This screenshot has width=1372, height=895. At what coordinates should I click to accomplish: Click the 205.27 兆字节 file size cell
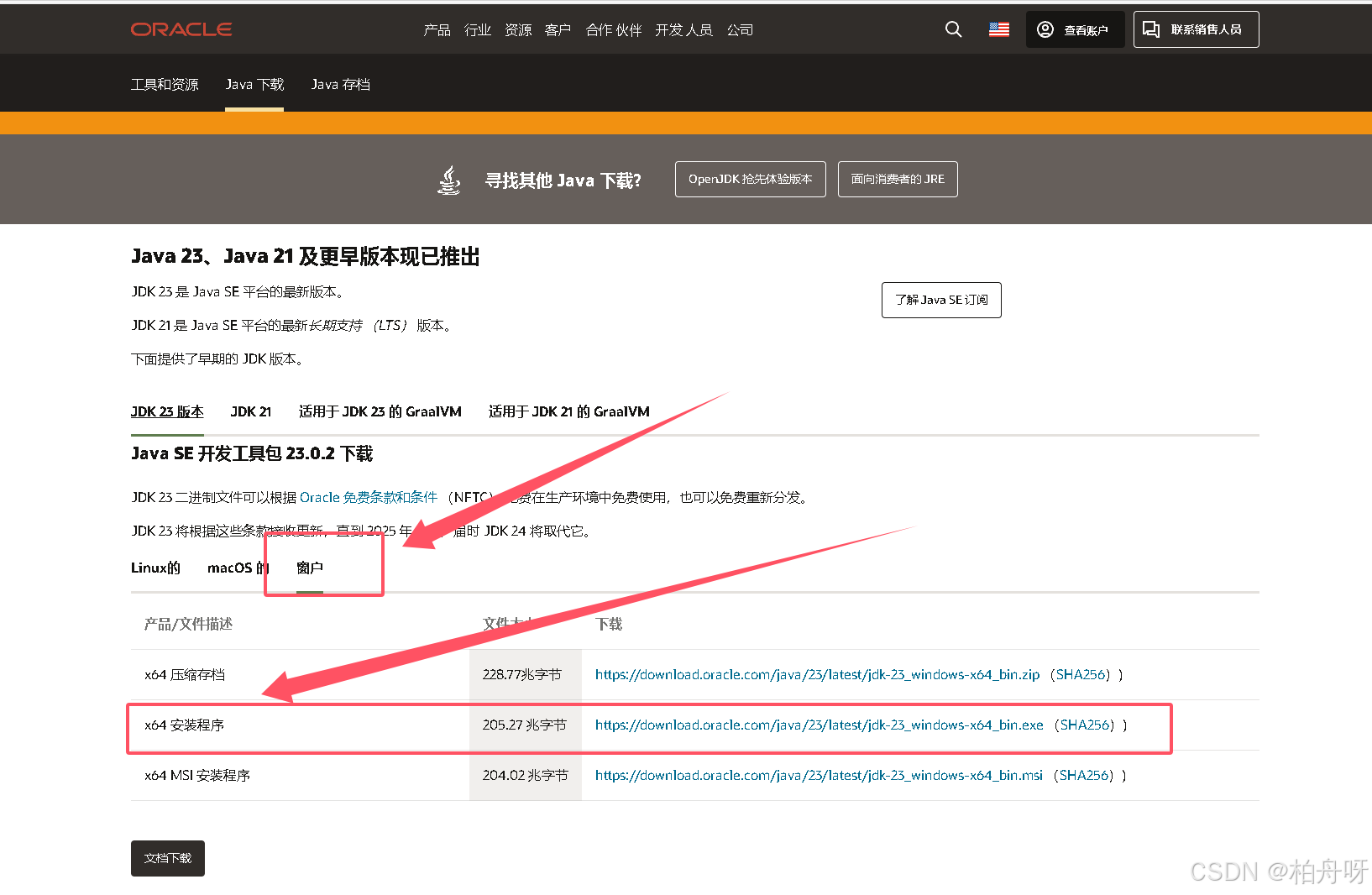click(525, 725)
